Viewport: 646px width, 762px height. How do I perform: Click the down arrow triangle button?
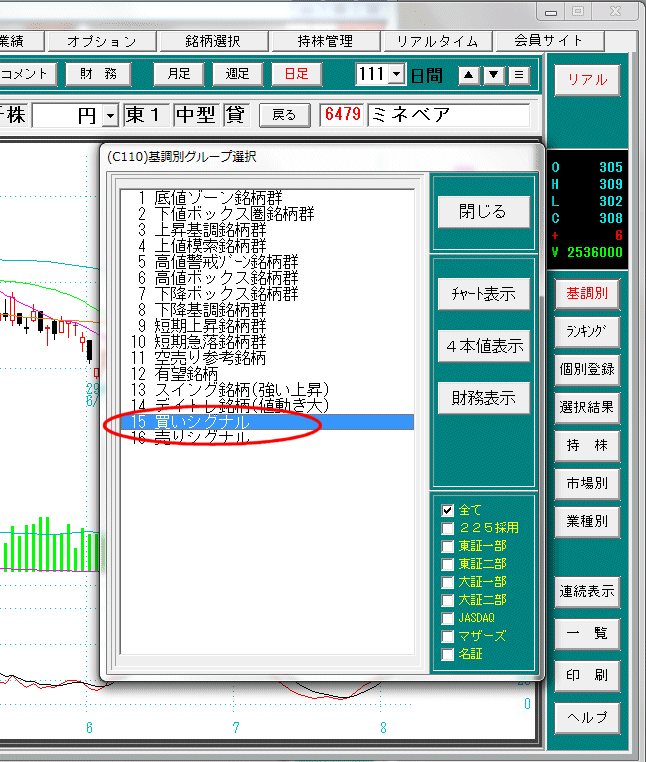(493, 74)
